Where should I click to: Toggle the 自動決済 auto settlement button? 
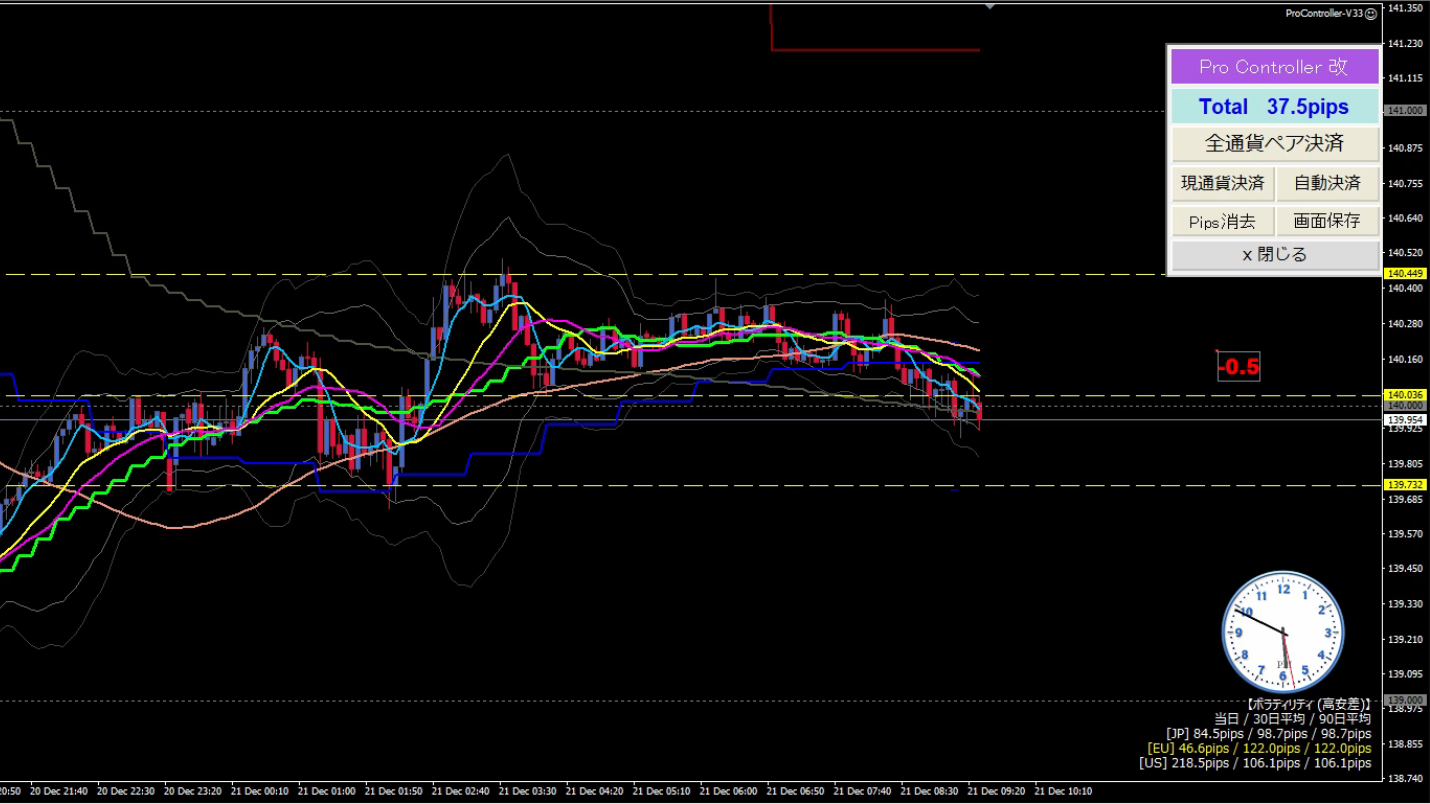(x=1327, y=184)
